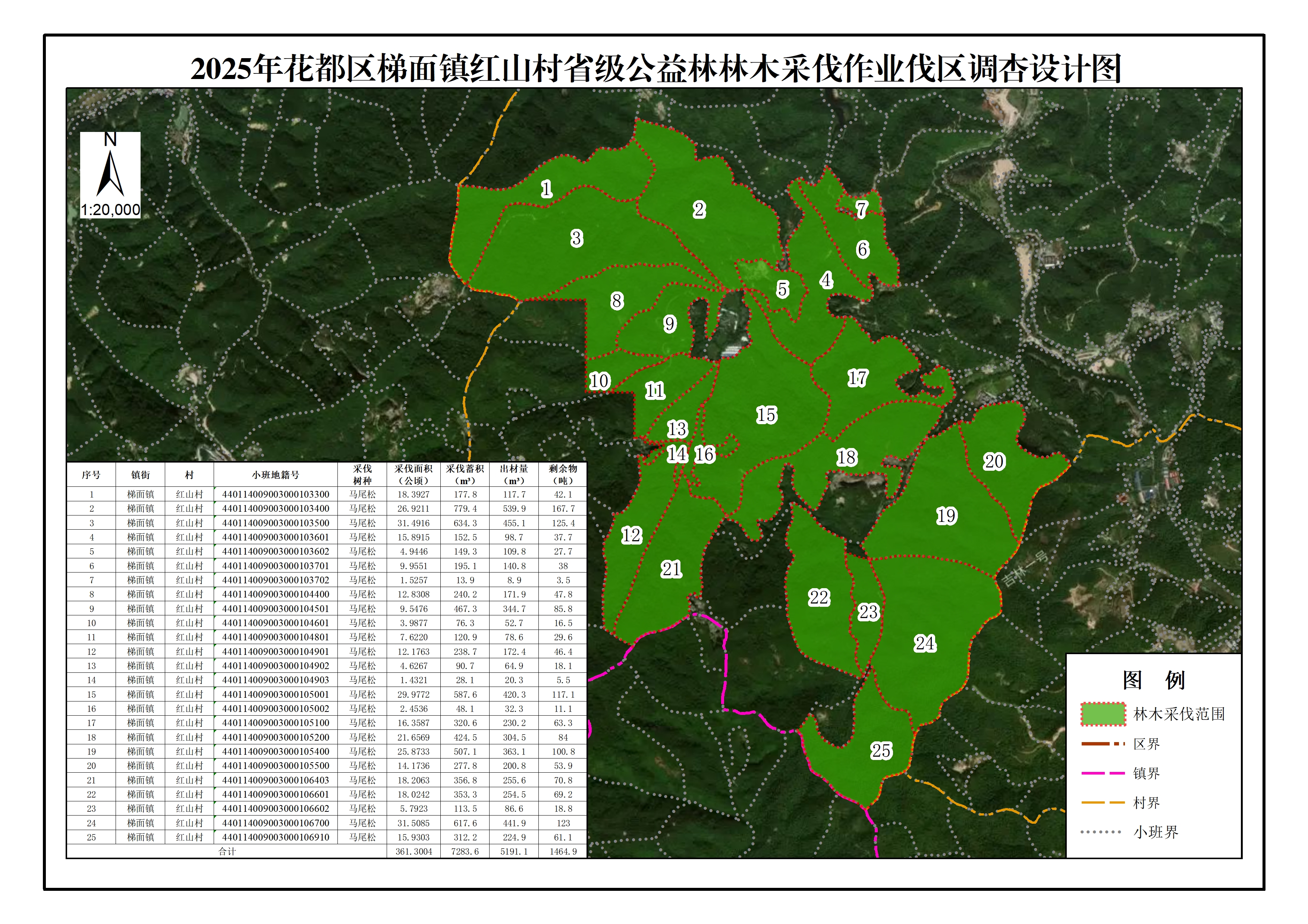Viewport: 1308px width, 924px height.
Task: Click the green 林木采伐范围 legend swatch
Action: [x=1103, y=714]
